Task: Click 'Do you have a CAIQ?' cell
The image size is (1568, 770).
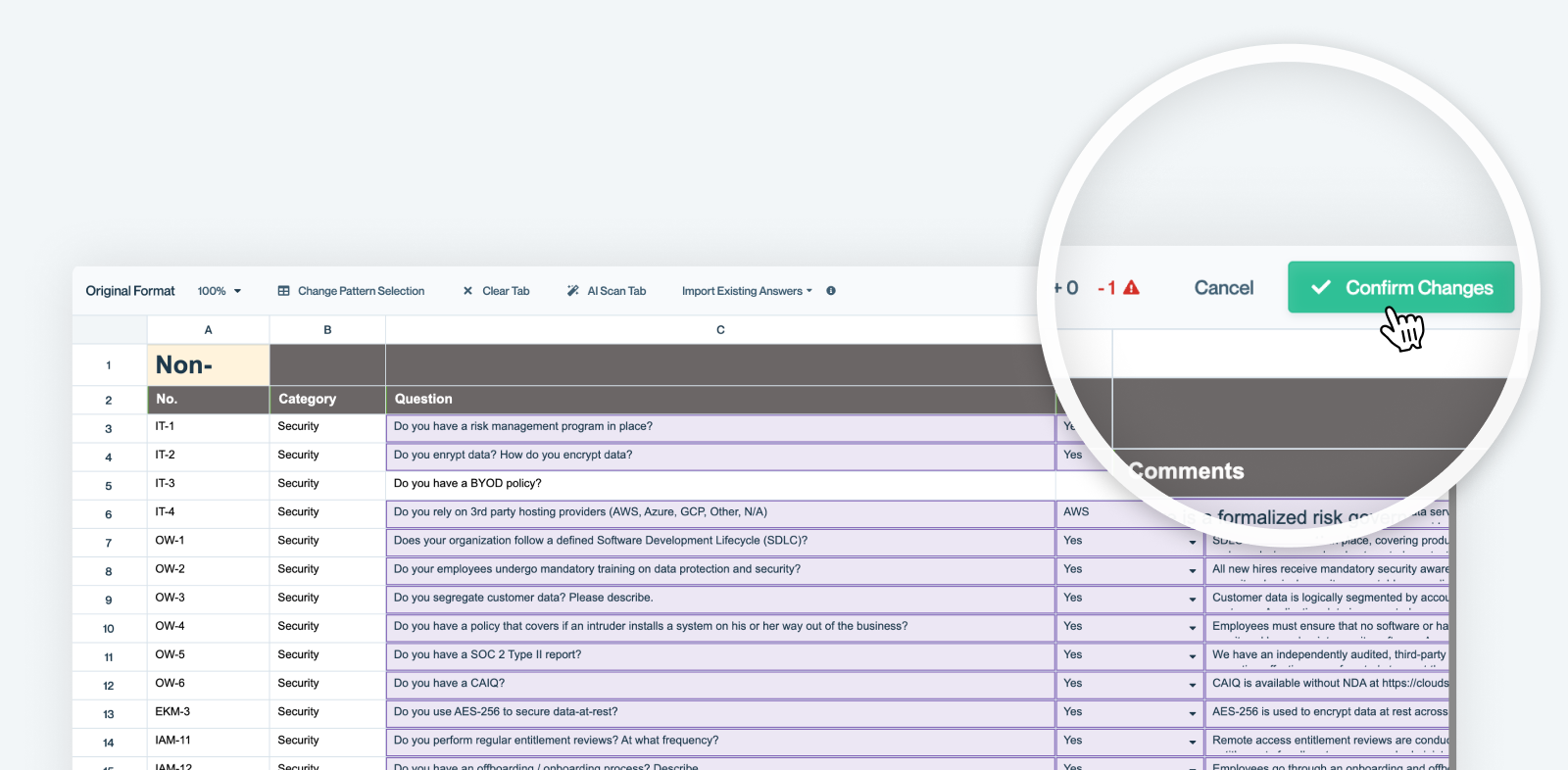Action: (720, 684)
